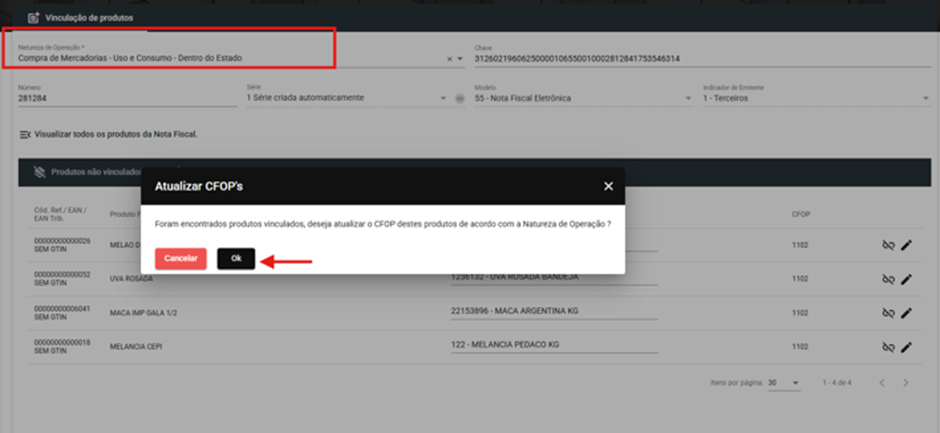This screenshot has height=433, width=940.
Task: Edit the MACA IMP GALA 1/2 row
Action: pos(906,312)
